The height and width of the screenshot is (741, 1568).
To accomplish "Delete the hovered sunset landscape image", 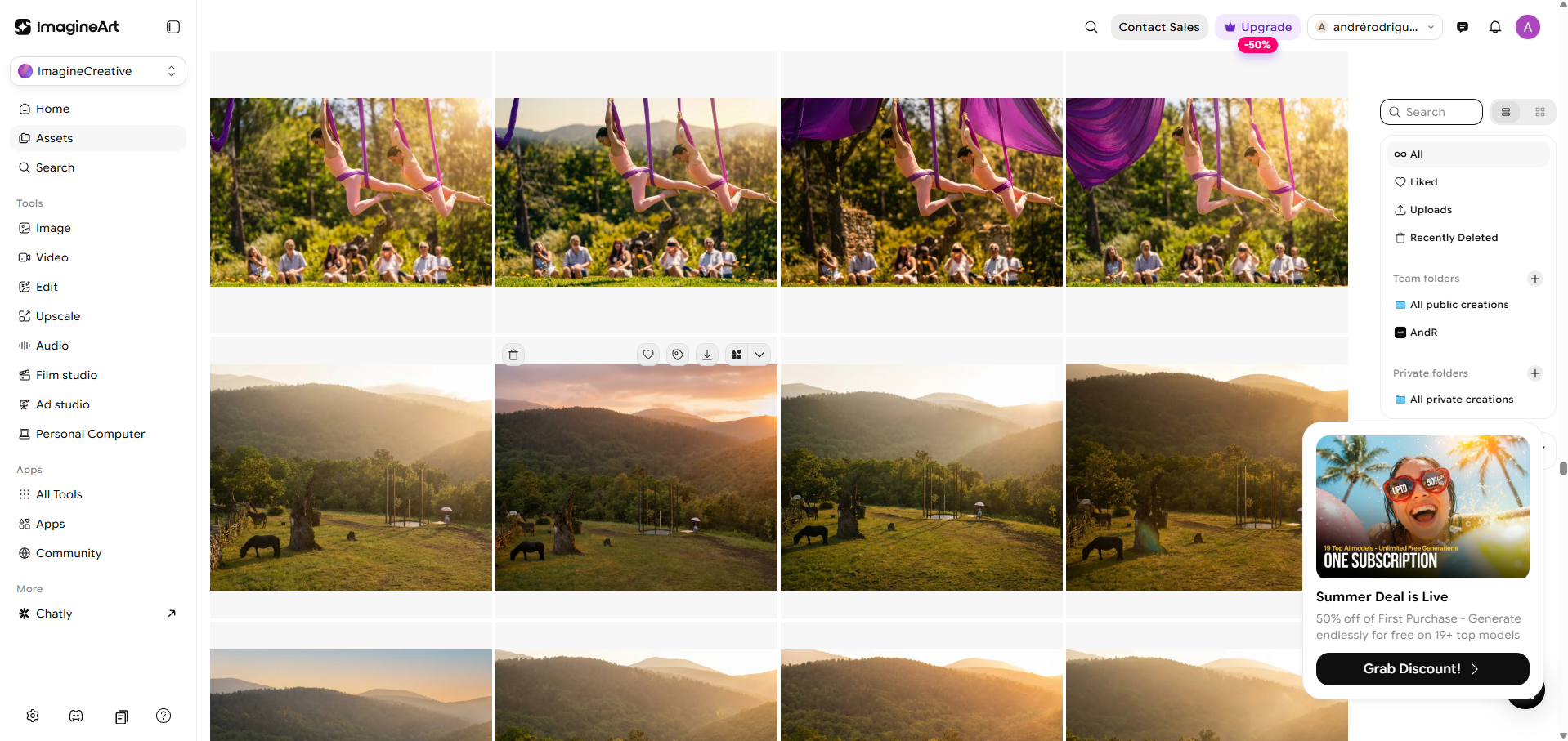I will tap(513, 355).
